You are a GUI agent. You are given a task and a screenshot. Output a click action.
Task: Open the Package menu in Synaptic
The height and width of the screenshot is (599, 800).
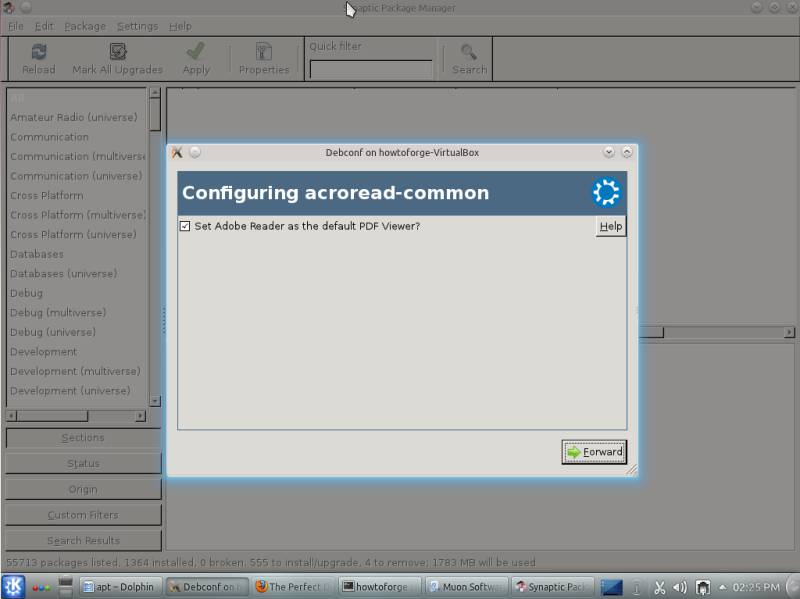point(85,26)
